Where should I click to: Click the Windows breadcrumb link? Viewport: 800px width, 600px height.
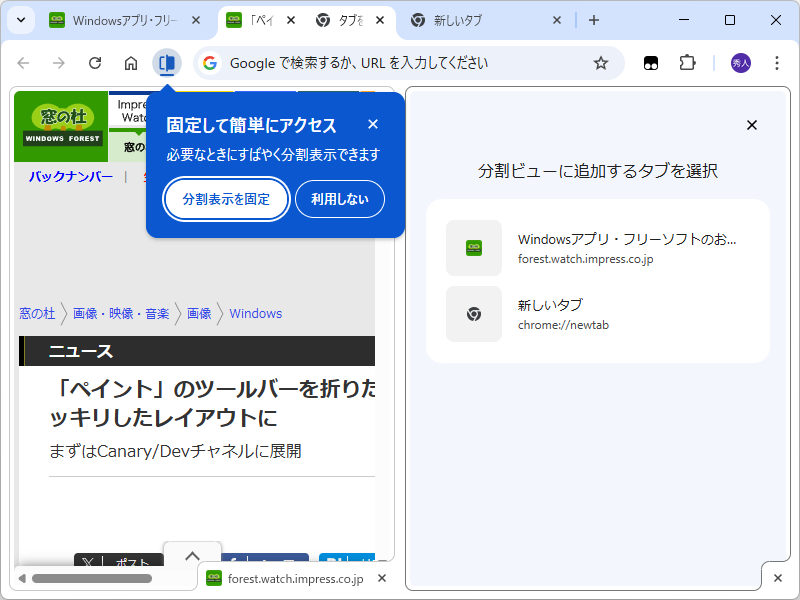point(255,313)
